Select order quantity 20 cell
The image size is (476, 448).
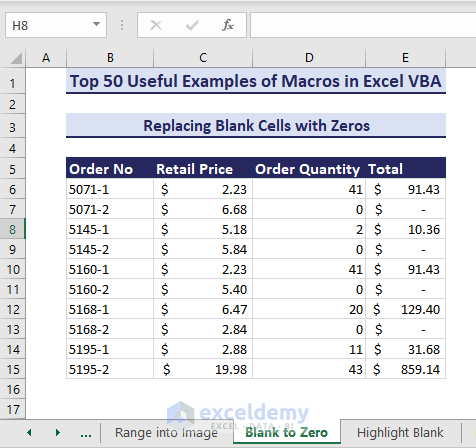click(x=309, y=309)
